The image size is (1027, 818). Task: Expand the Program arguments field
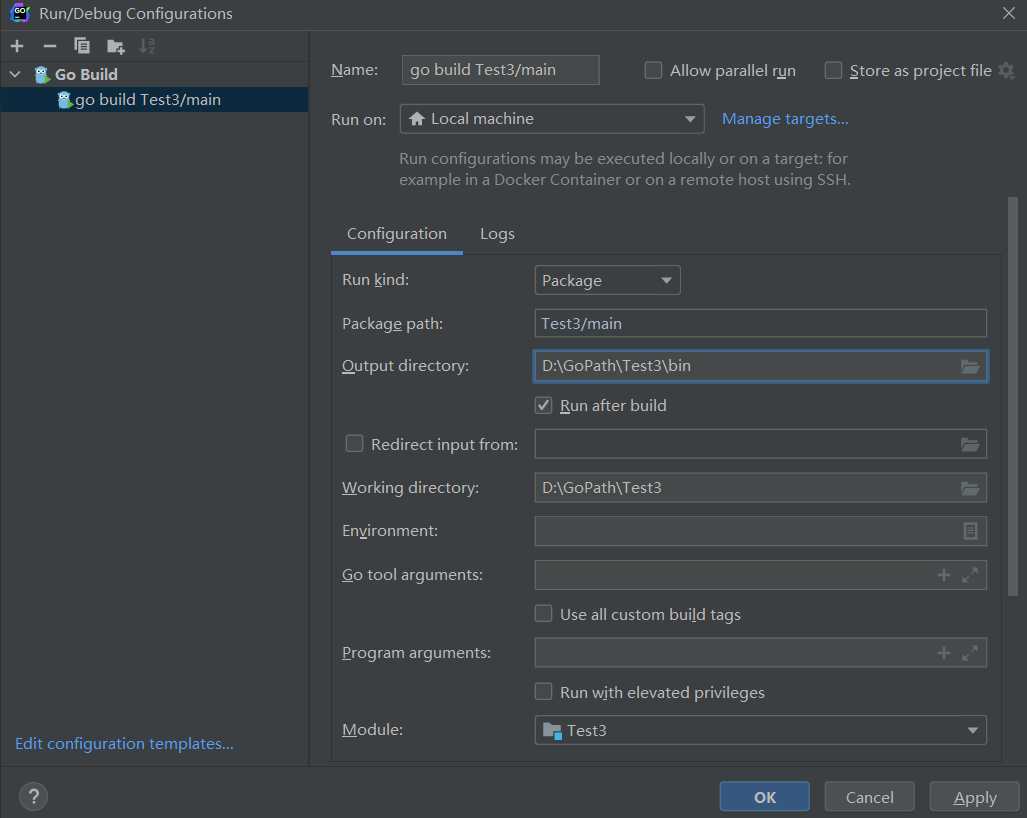(969, 653)
